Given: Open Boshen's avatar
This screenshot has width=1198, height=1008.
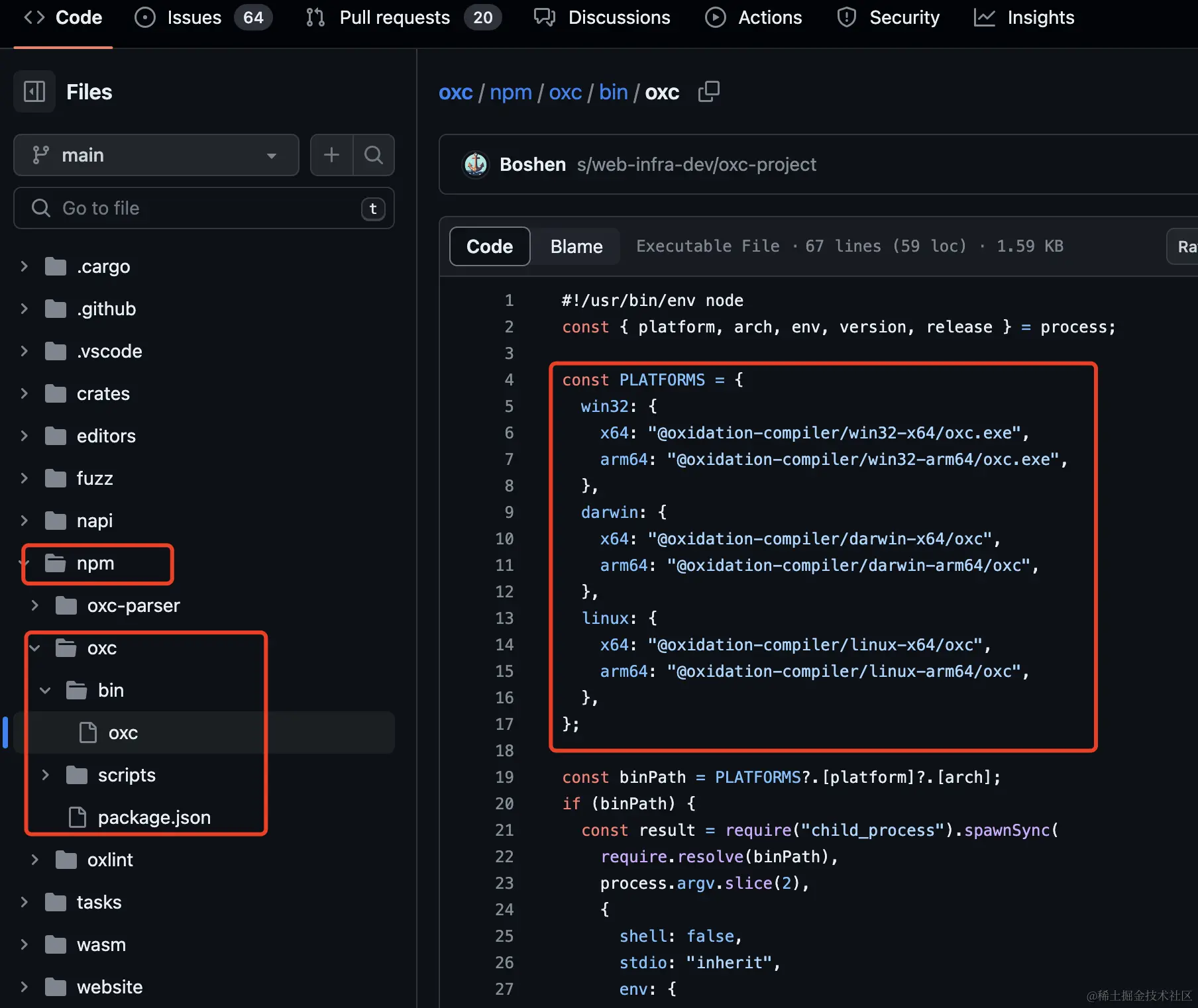Looking at the screenshot, I should pos(476,164).
